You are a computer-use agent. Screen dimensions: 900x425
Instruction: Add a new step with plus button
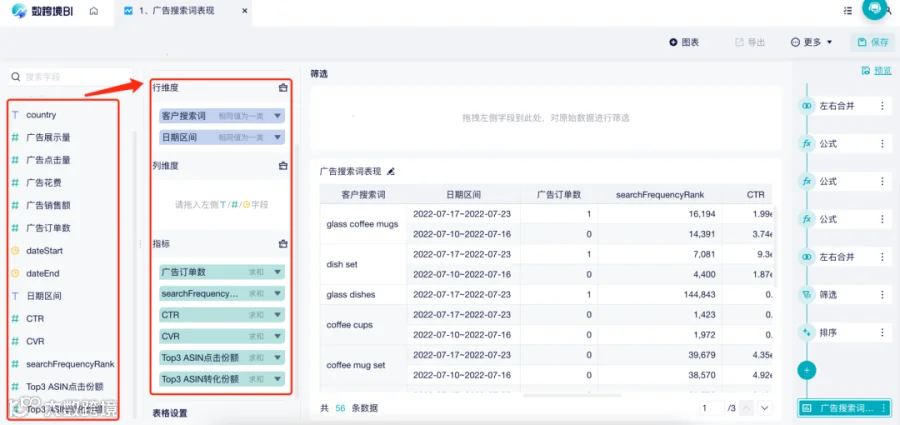tap(806, 370)
